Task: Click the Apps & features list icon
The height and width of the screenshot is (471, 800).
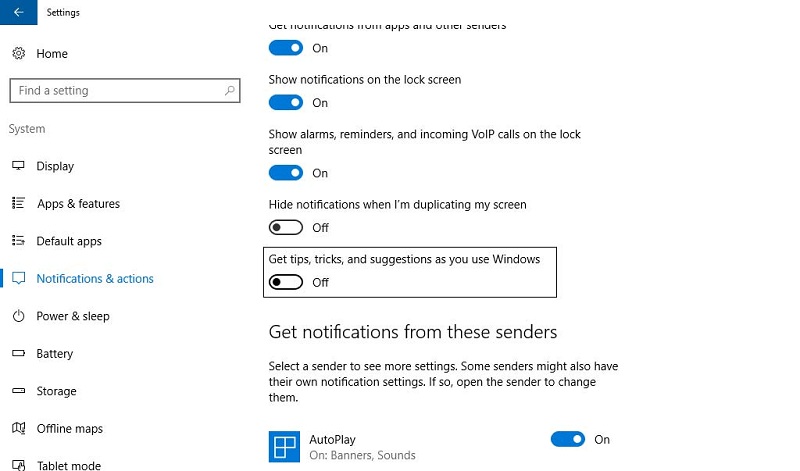Action: point(18,204)
